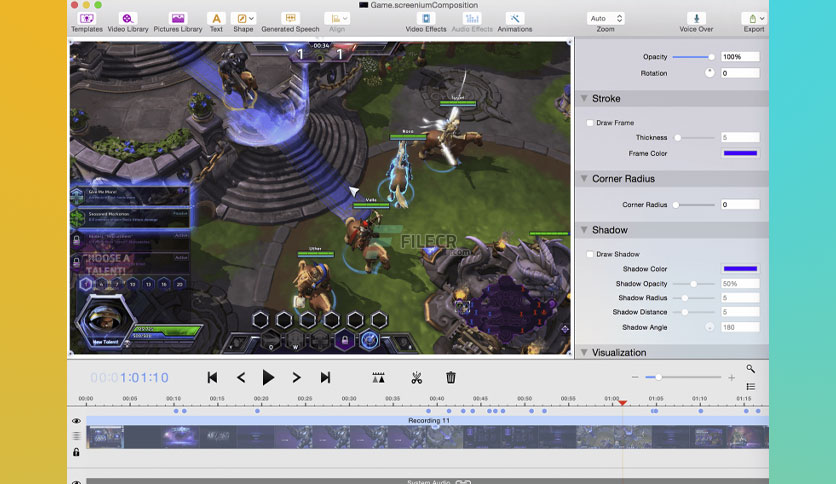The width and height of the screenshot is (836, 484).
Task: Open the Shadow Color swatch
Action: (x=740, y=269)
